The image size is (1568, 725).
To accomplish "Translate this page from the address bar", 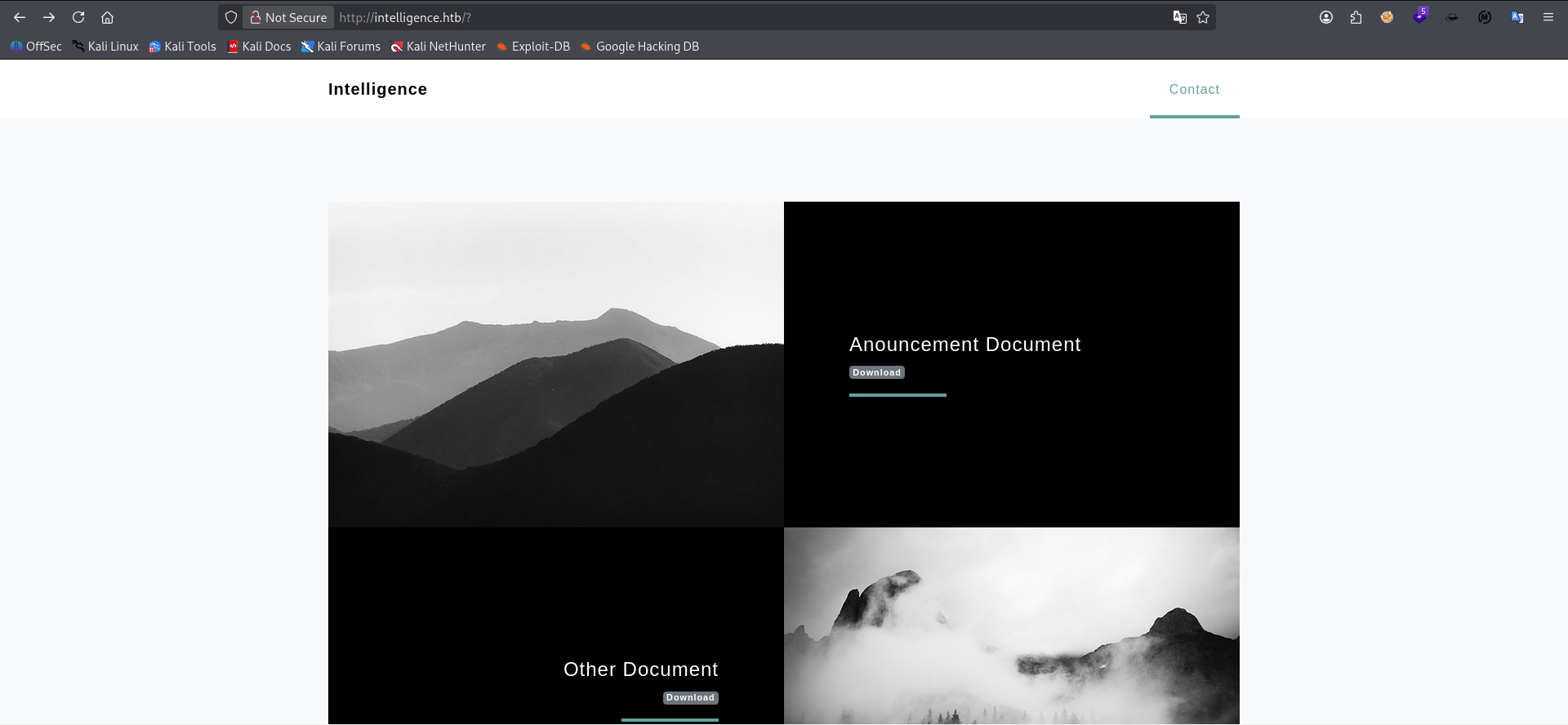I will click(x=1179, y=17).
